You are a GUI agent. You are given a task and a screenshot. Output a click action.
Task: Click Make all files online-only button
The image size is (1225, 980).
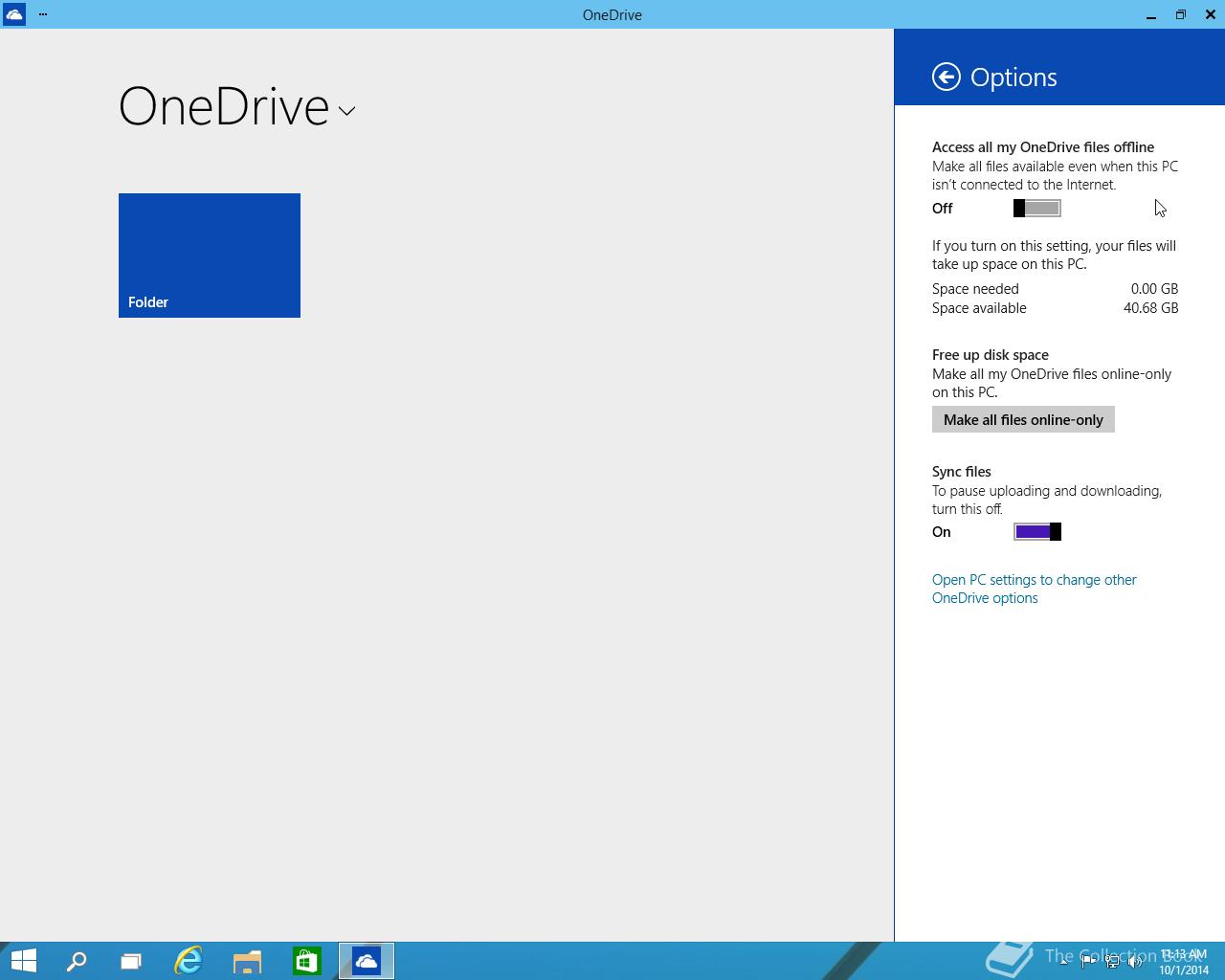pos(1023,419)
